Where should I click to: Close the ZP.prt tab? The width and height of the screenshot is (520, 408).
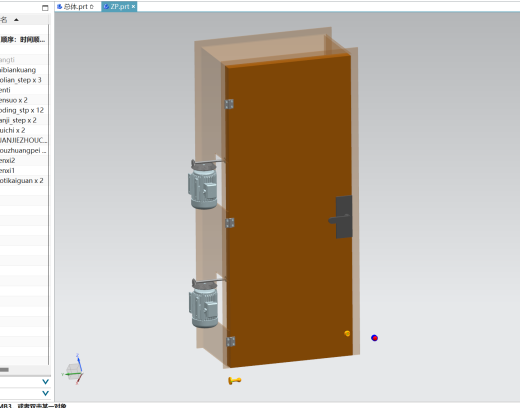coord(133,6)
